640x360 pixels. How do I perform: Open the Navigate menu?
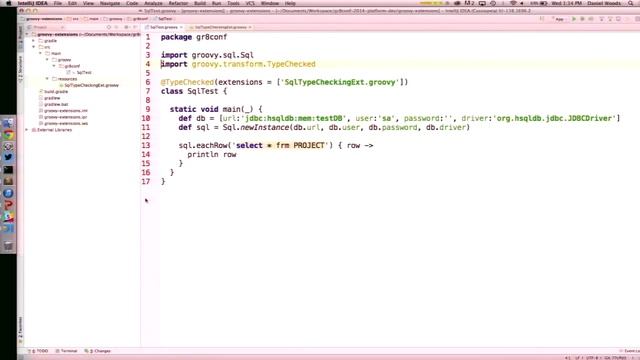[110, 3]
